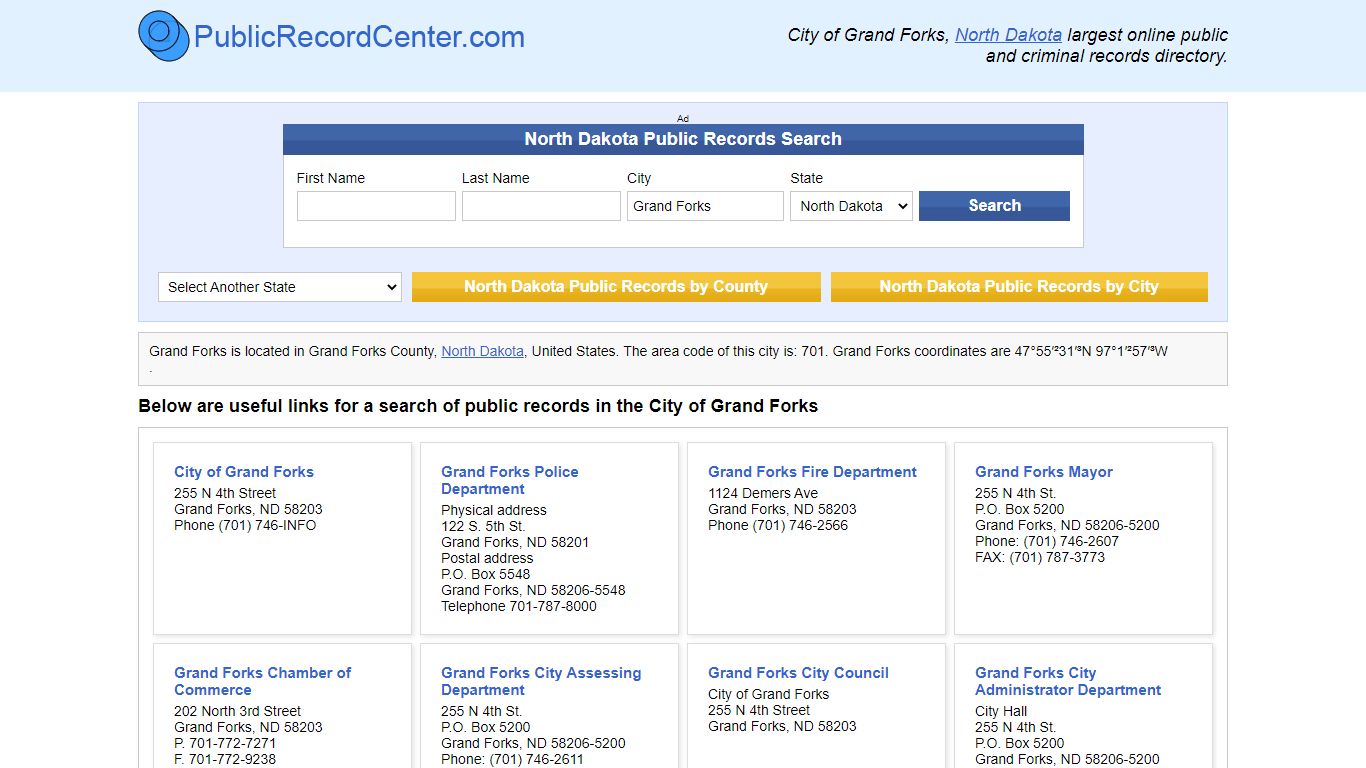Expand the Select Another State dropdown
Viewport: 1366px width, 768px height.
(280, 287)
